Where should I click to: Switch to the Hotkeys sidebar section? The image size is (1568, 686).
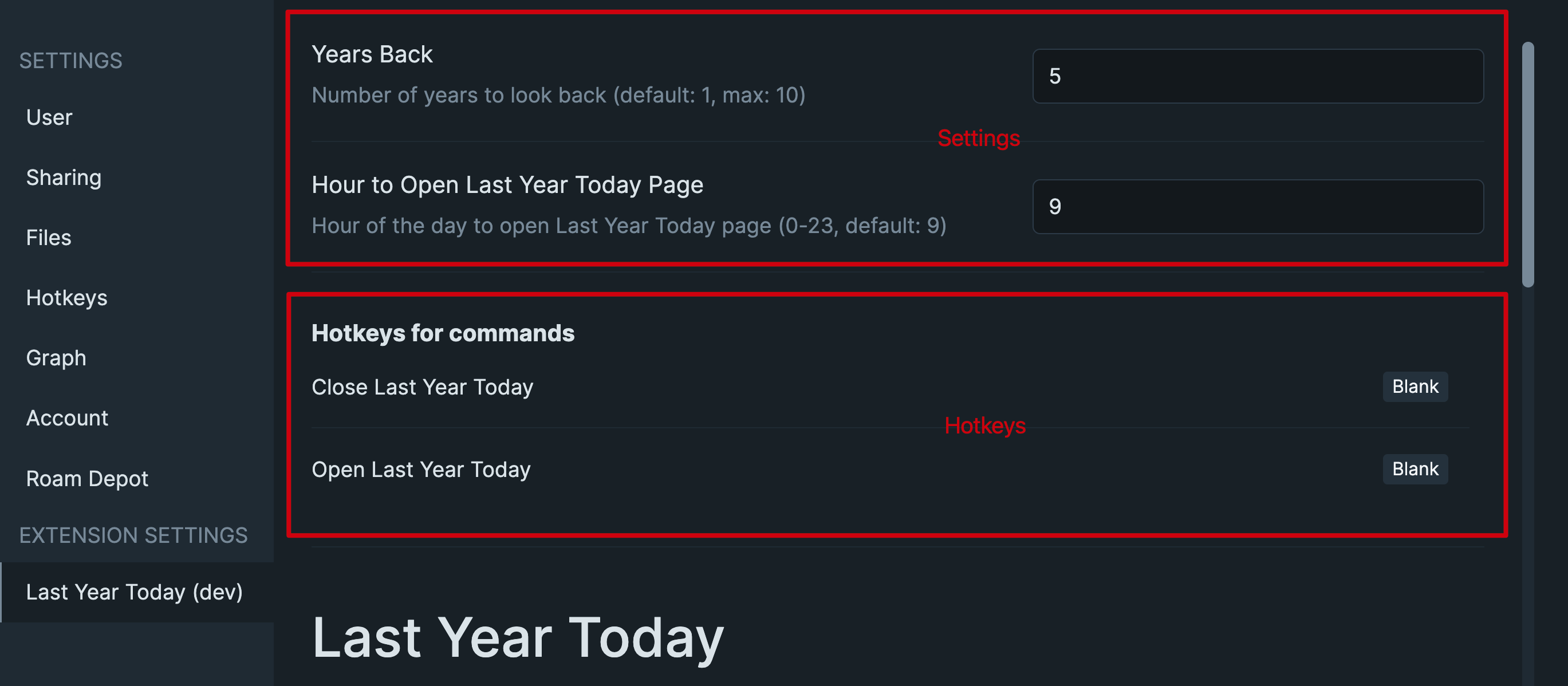(x=66, y=298)
